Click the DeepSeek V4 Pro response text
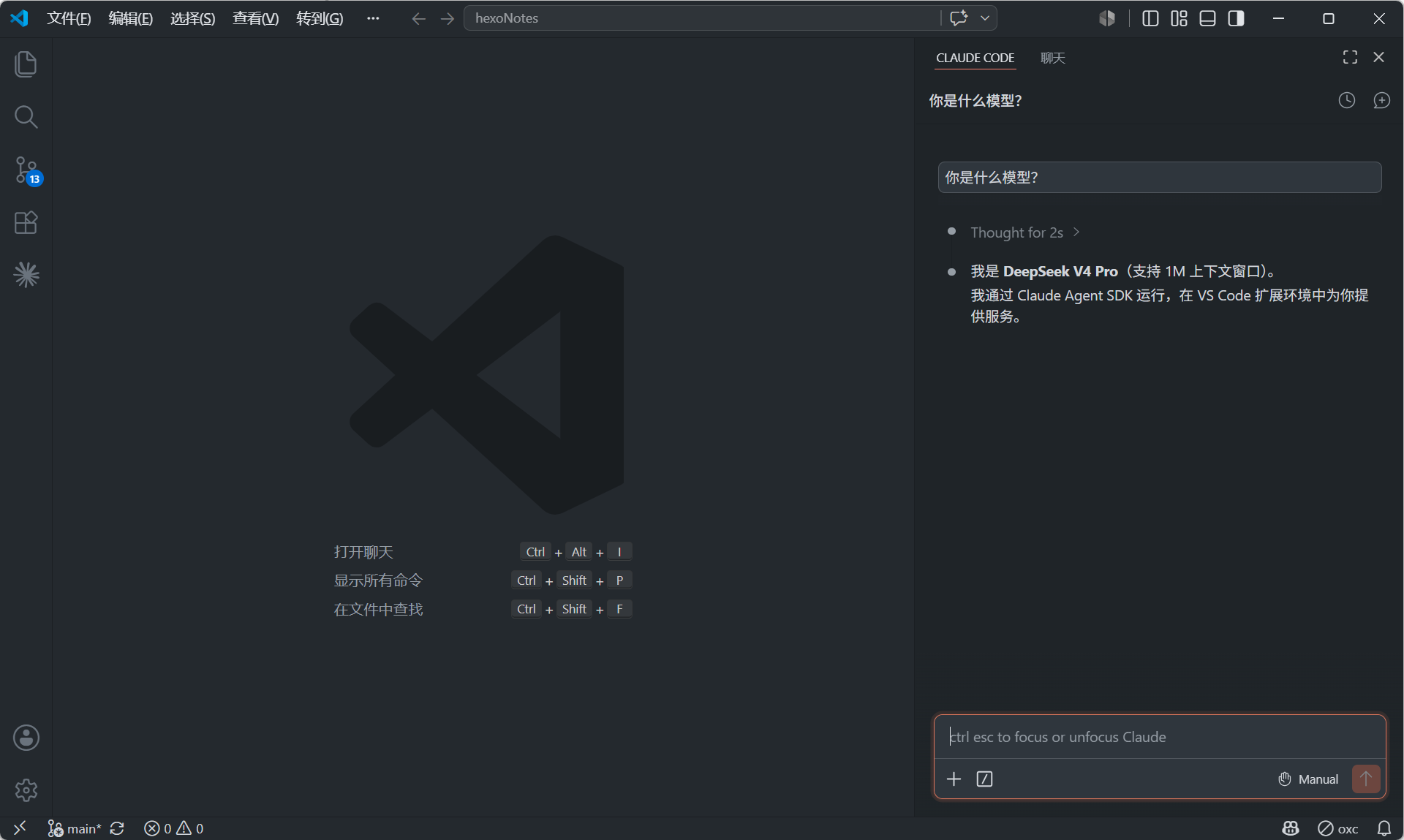The height and width of the screenshot is (840, 1404). (1060, 271)
